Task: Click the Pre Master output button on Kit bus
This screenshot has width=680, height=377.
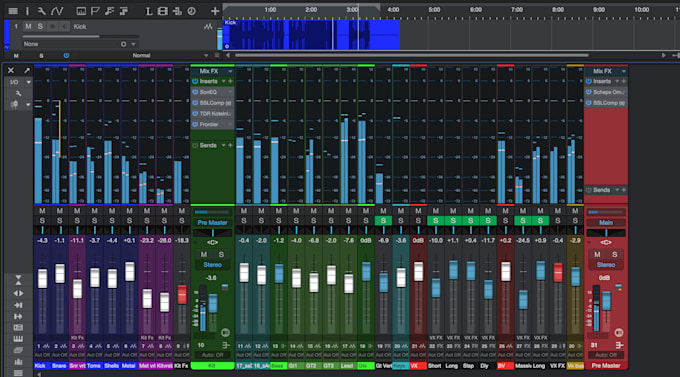Action: coord(212,223)
